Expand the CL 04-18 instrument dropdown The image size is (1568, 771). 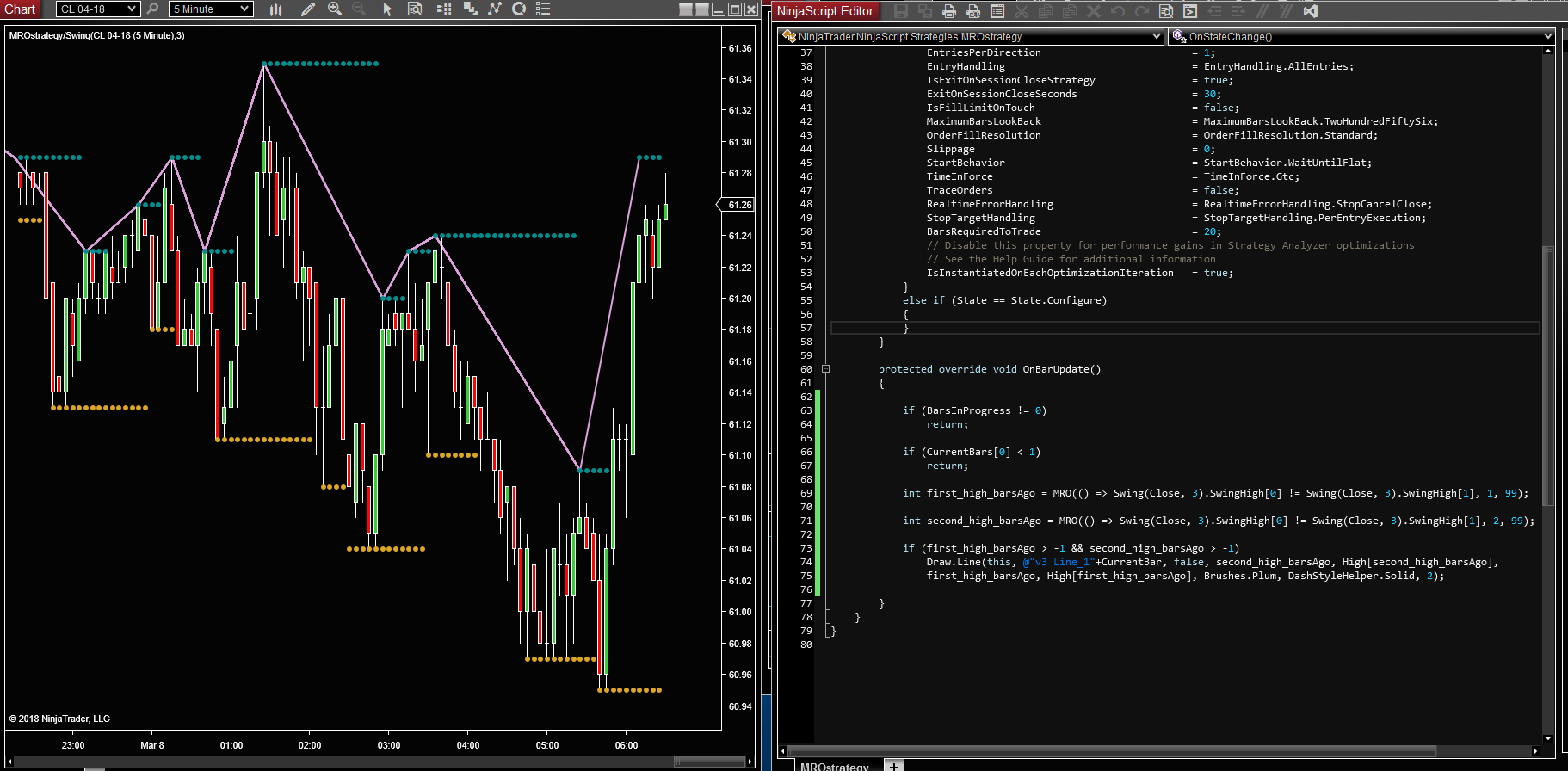pos(131,9)
